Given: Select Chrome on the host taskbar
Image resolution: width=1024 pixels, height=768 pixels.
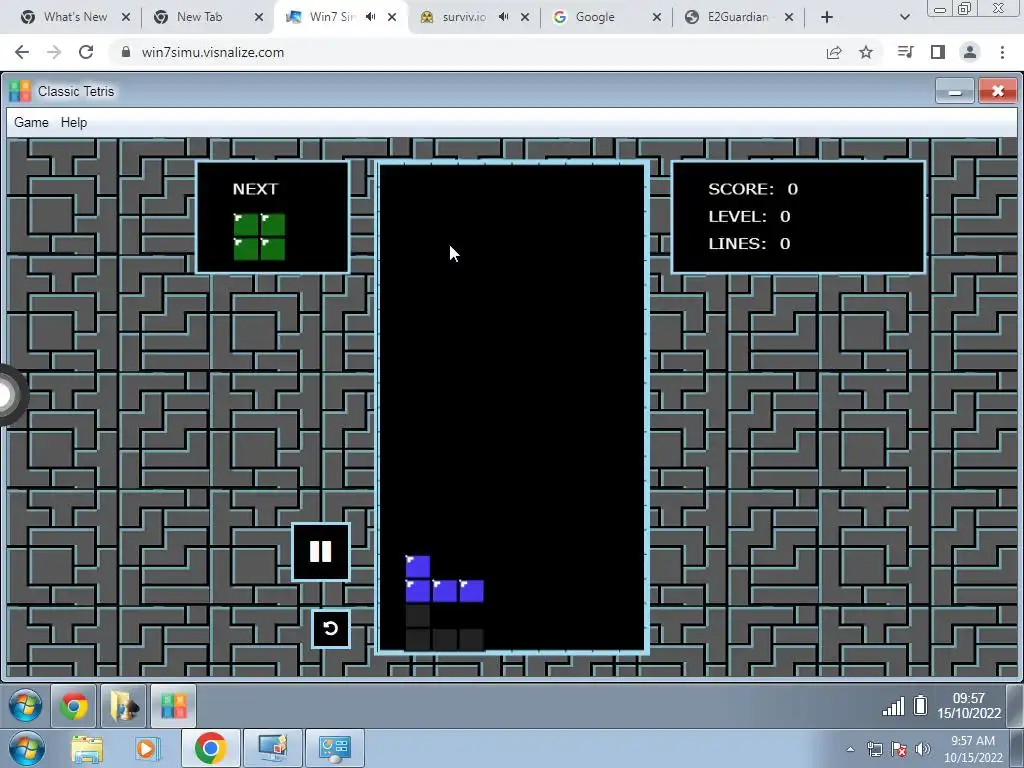Looking at the screenshot, I should 210,748.
